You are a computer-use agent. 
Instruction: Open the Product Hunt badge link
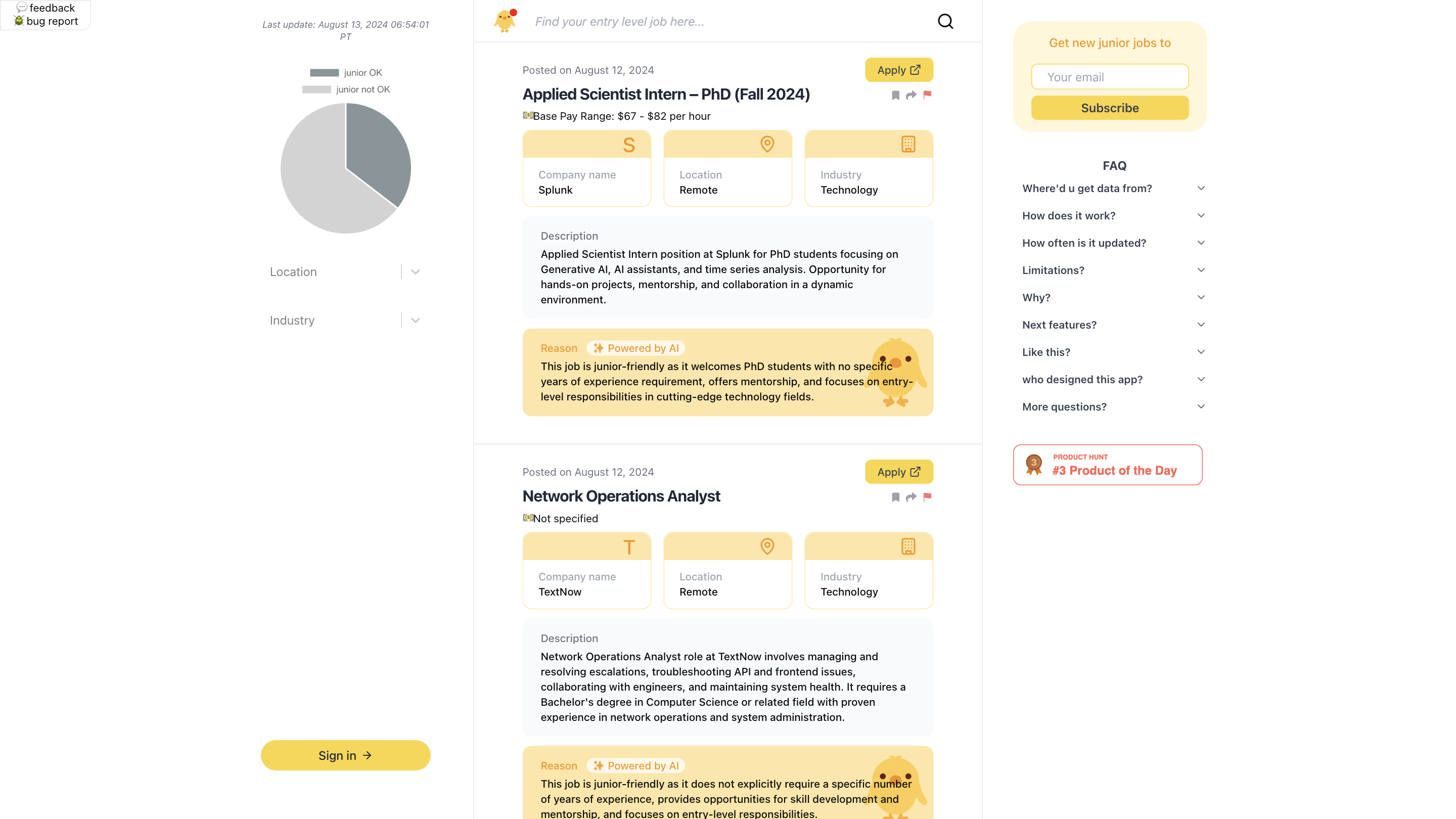click(x=1107, y=465)
